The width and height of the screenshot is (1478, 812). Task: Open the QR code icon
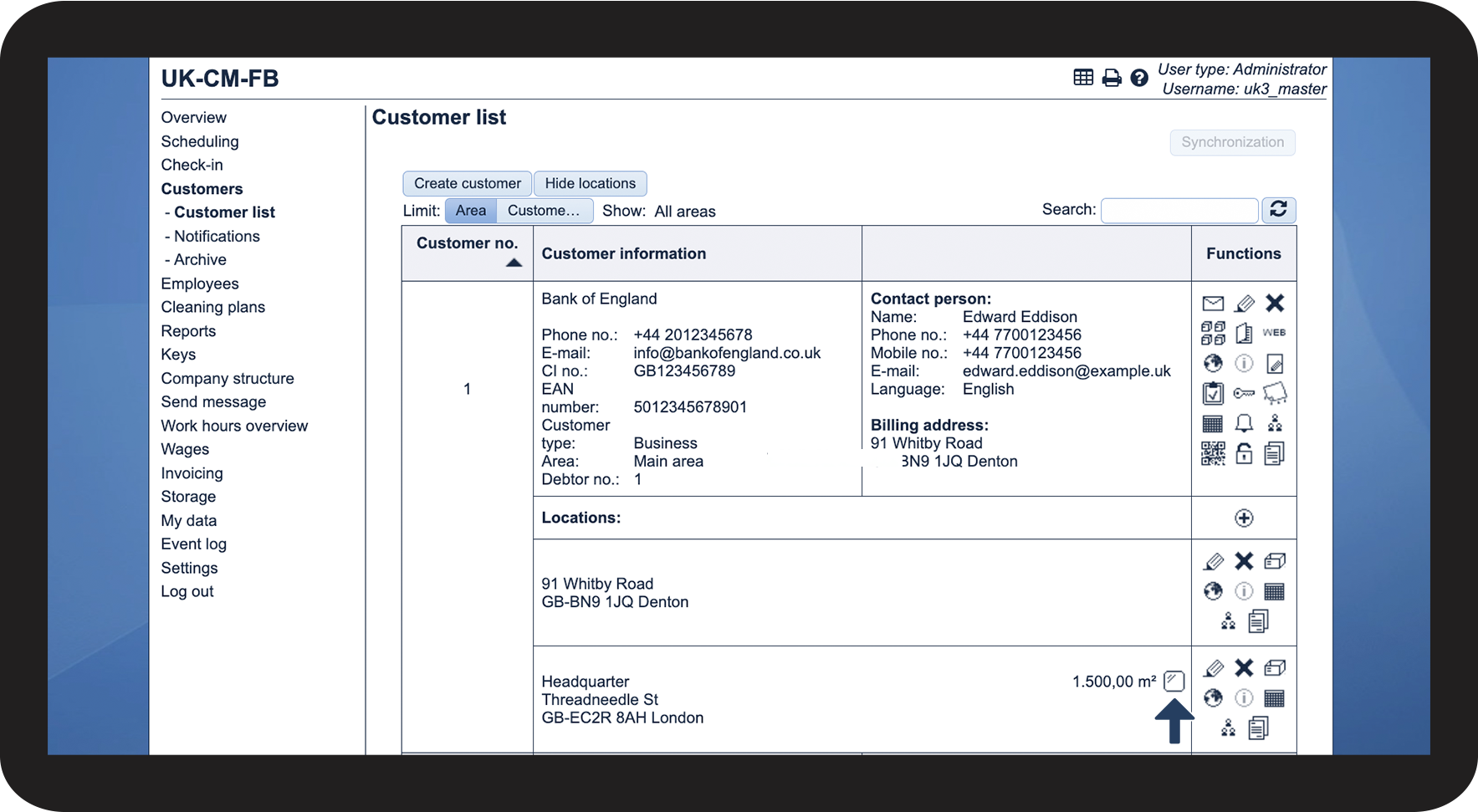coord(1213,453)
